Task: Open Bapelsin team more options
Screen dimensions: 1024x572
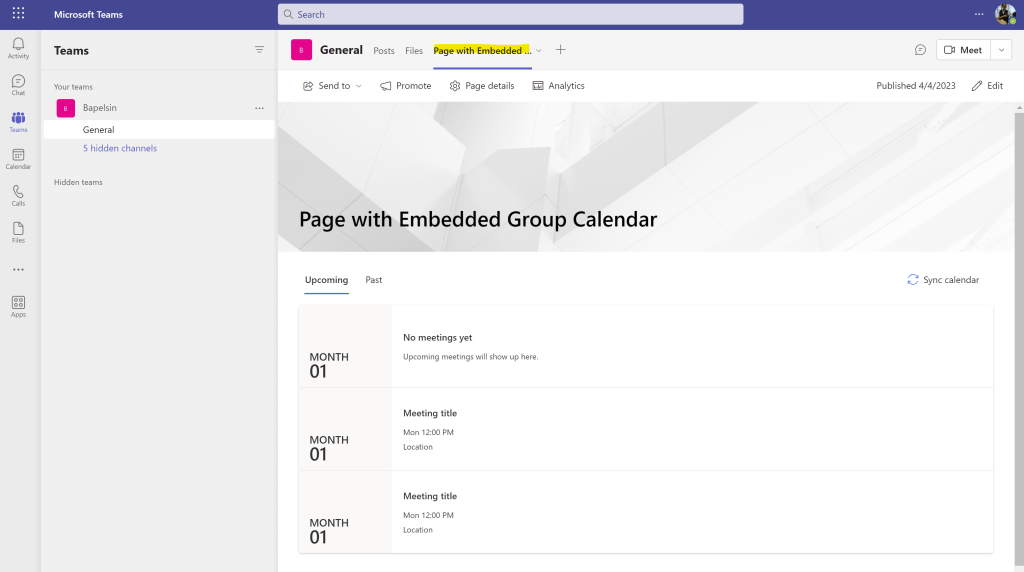Action: (x=259, y=108)
